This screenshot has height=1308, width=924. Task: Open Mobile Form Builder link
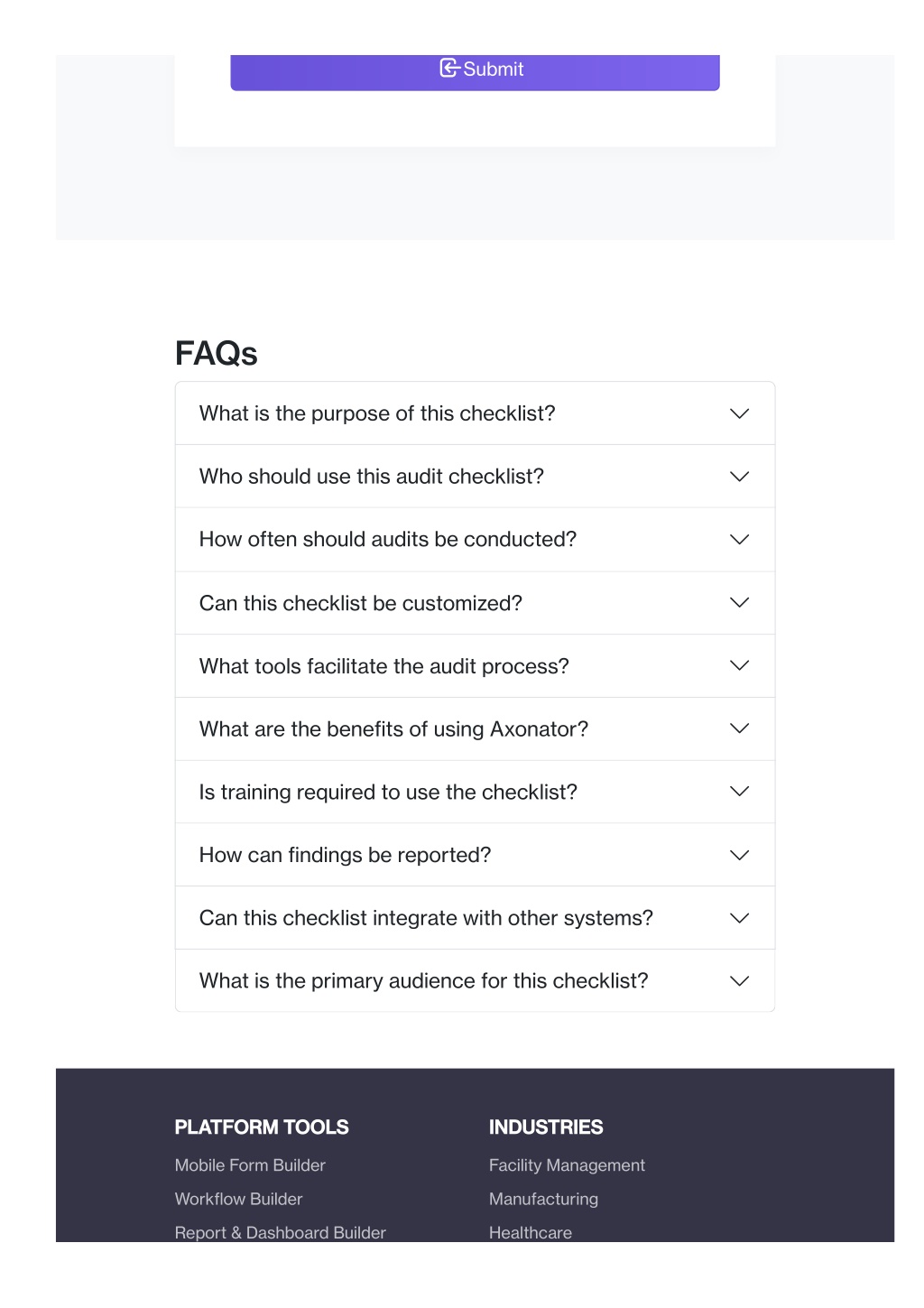coord(250,1165)
